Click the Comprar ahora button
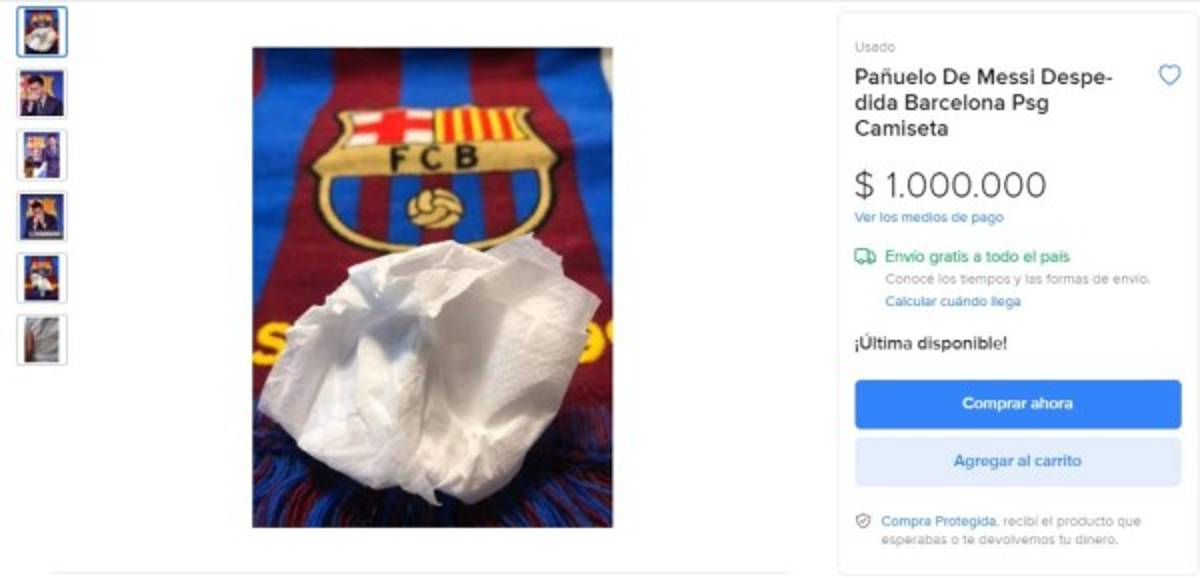Viewport: 1200px width, 578px height. click(1016, 404)
